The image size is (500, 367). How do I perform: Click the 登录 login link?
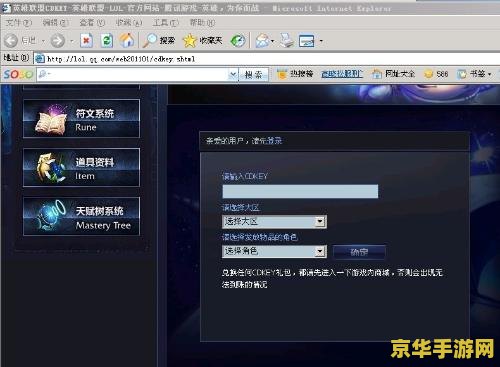coord(275,141)
